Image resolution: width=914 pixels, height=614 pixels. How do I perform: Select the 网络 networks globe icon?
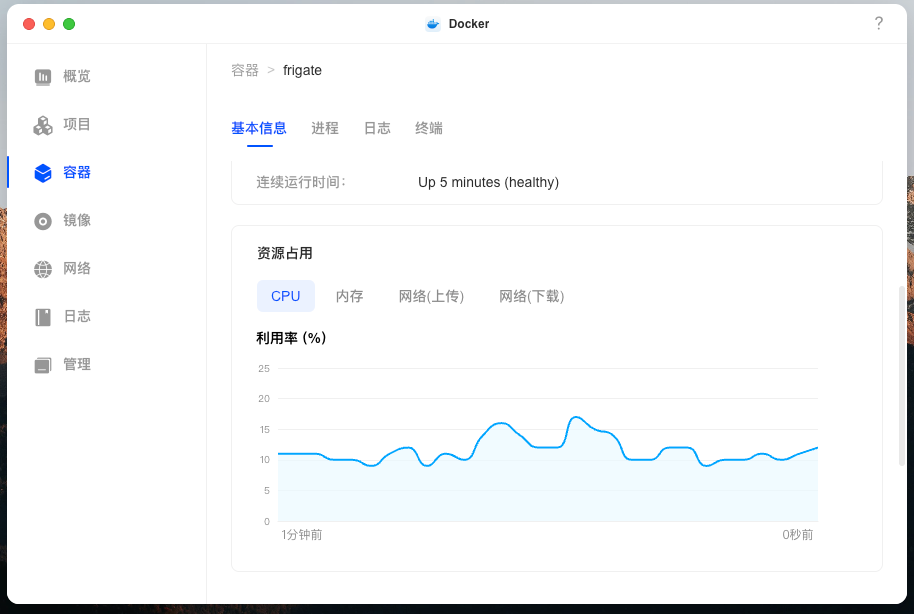(x=43, y=268)
